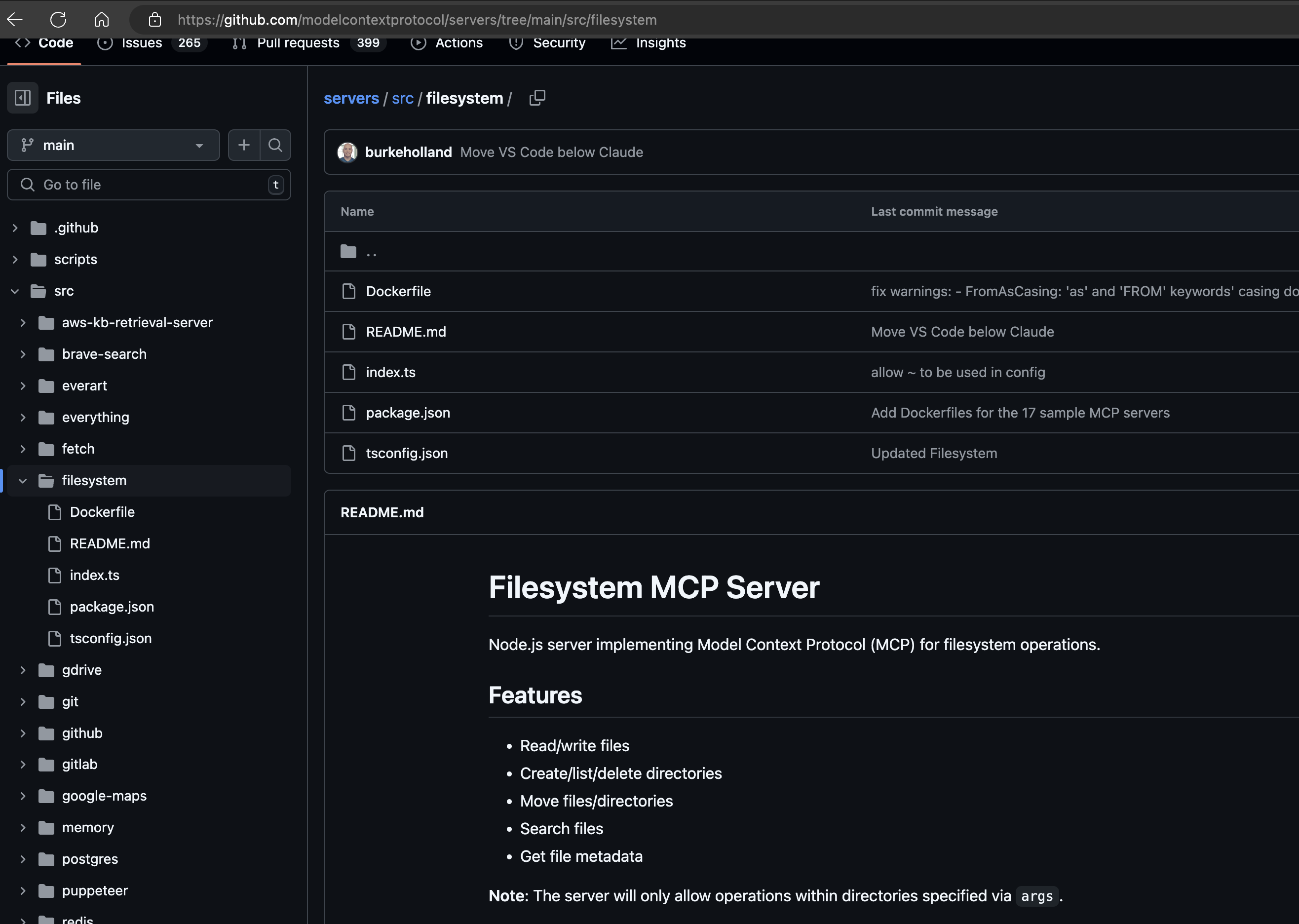Screen dimensions: 1299x924
Task: Click the lock icon in the address bar
Action: 154,20
